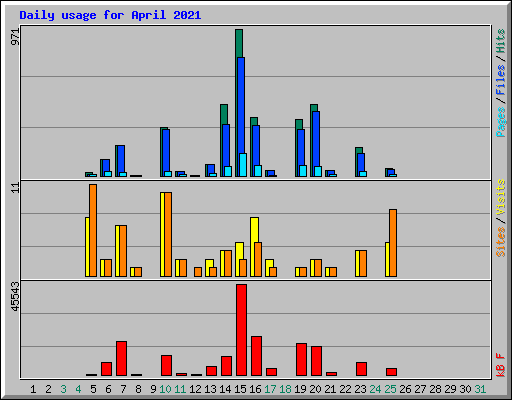Screen dimensions: 512x400
Task: Click day label '30' on x-axis
Action: 466,389
